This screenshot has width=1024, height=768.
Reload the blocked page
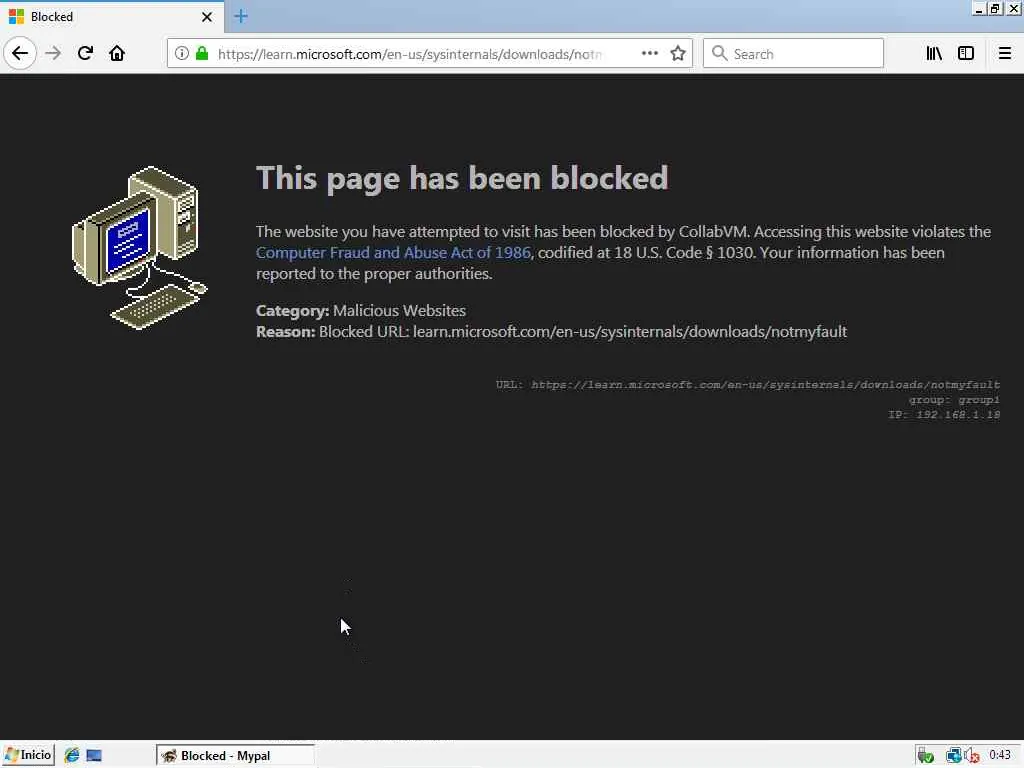pyautogui.click(x=85, y=53)
